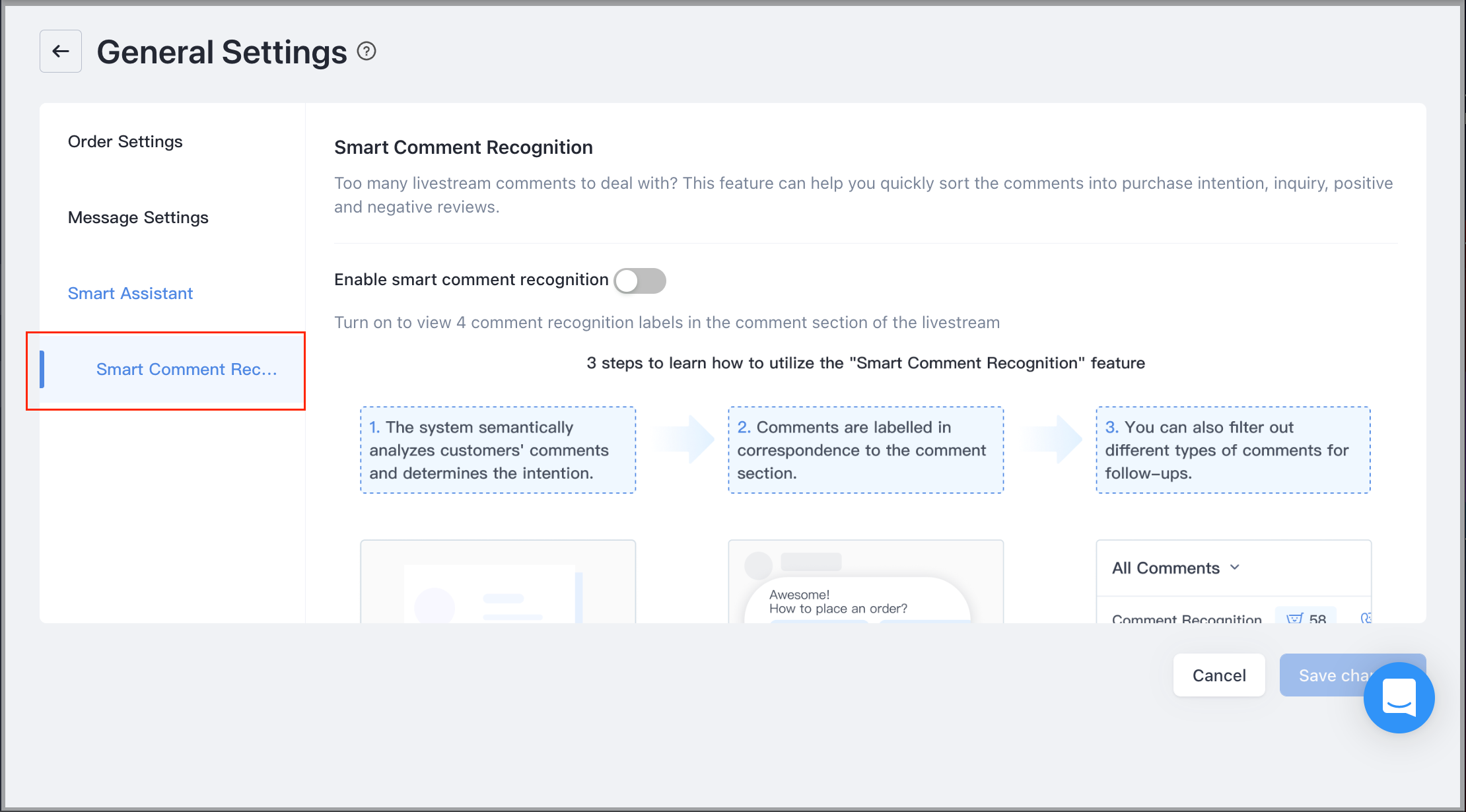Open Order Settings in sidebar
The width and height of the screenshot is (1466, 812).
125,141
